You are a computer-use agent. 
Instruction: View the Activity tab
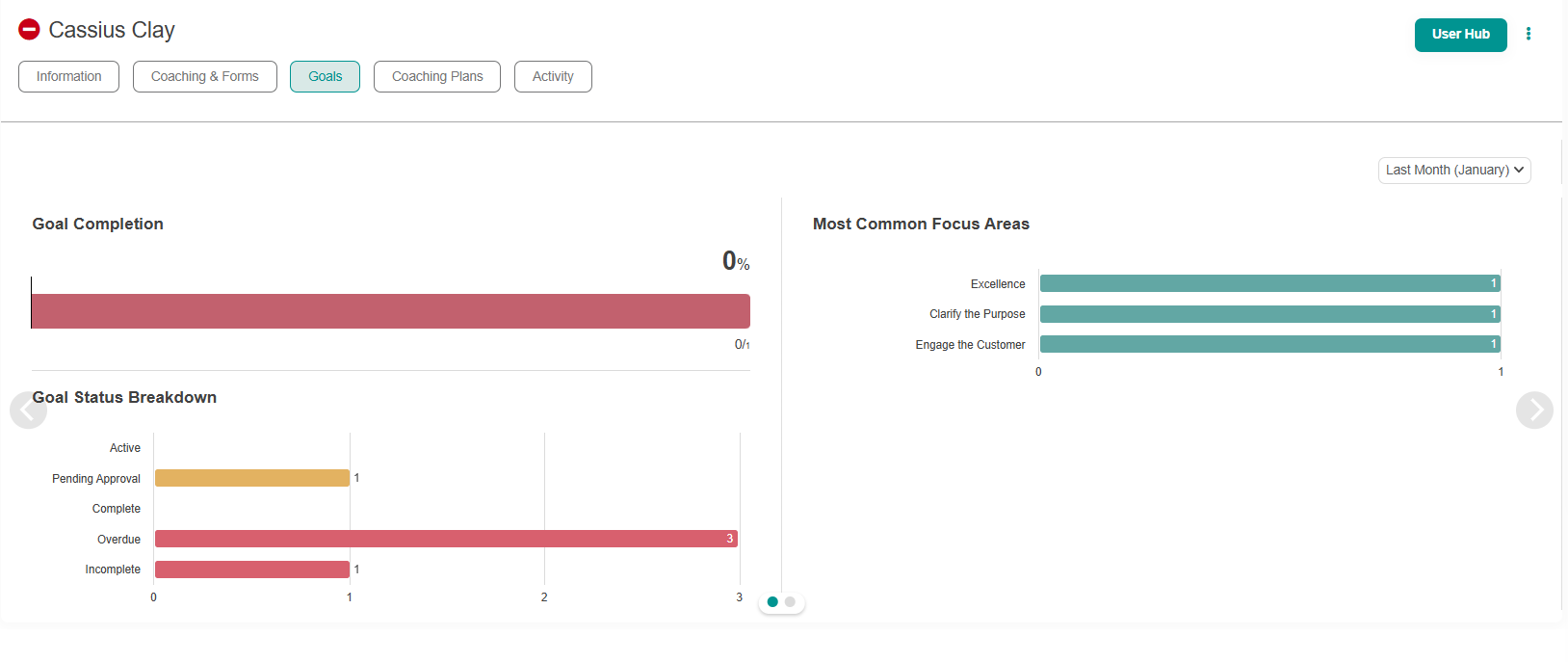553,77
